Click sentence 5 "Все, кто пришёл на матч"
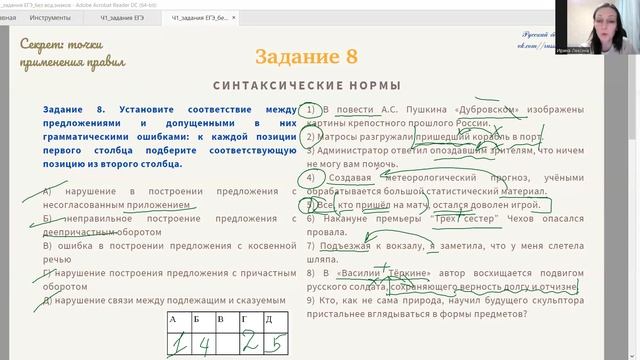This screenshot has width=640, height=360. click(x=423, y=205)
